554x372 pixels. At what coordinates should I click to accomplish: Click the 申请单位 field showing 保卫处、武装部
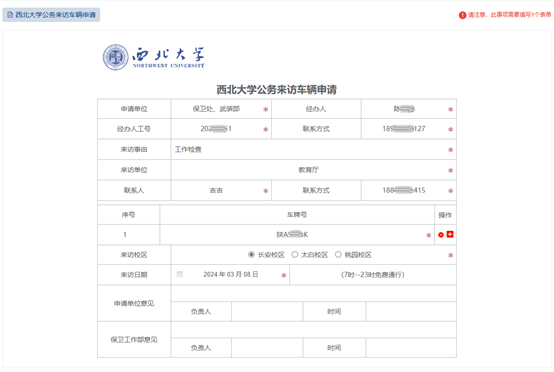pos(216,109)
